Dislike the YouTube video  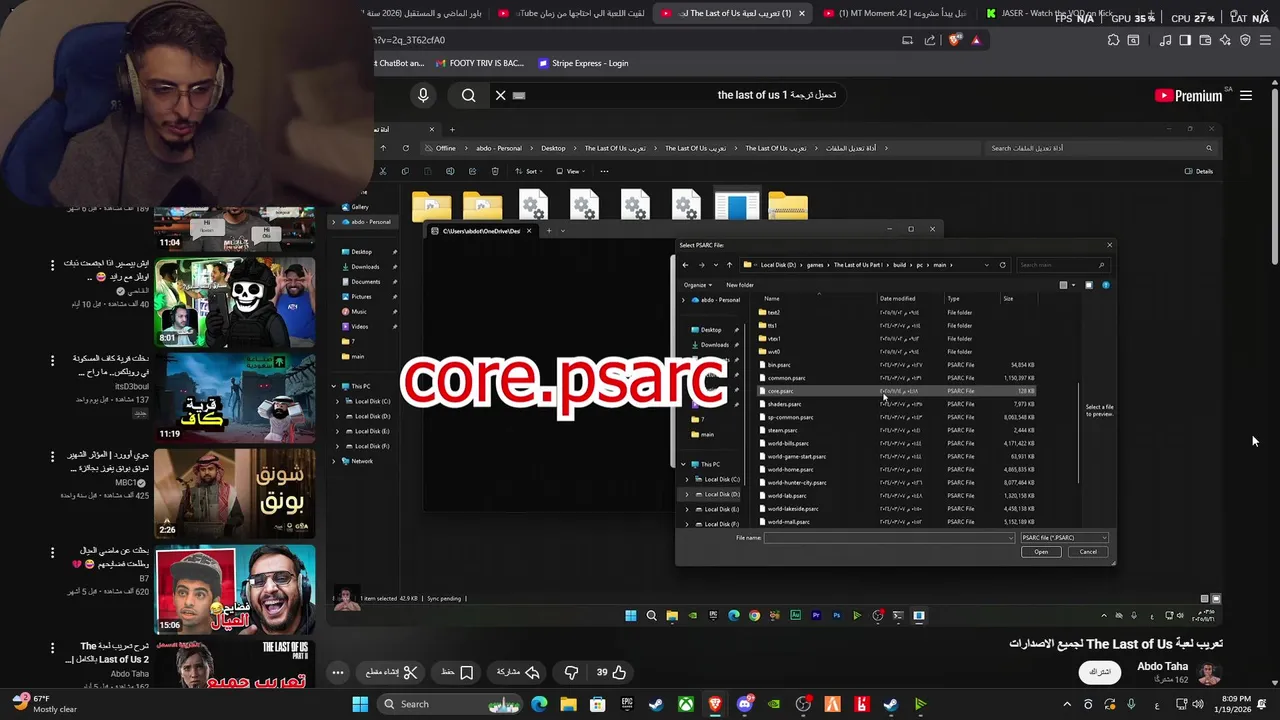(571, 672)
